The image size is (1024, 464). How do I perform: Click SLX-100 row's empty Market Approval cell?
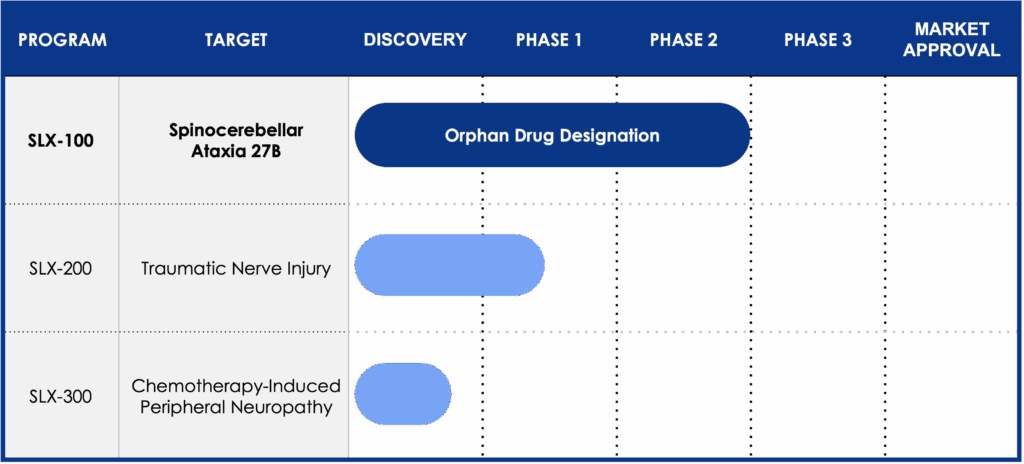pyautogui.click(x=951, y=141)
